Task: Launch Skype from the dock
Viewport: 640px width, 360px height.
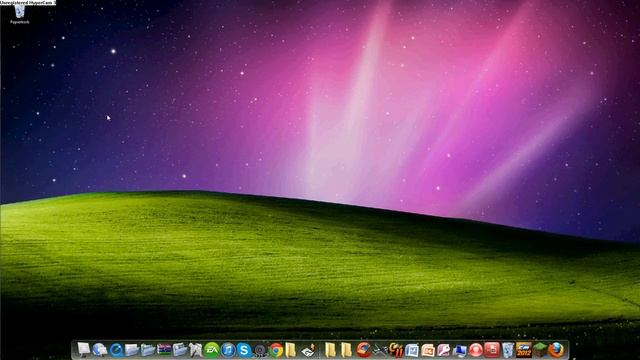Action: click(244, 350)
